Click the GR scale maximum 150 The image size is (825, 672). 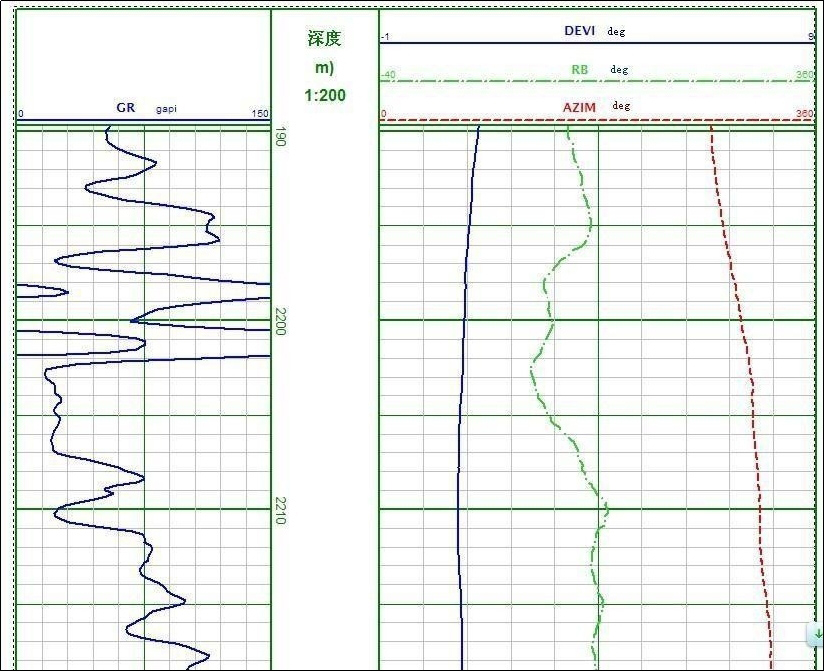click(x=260, y=113)
